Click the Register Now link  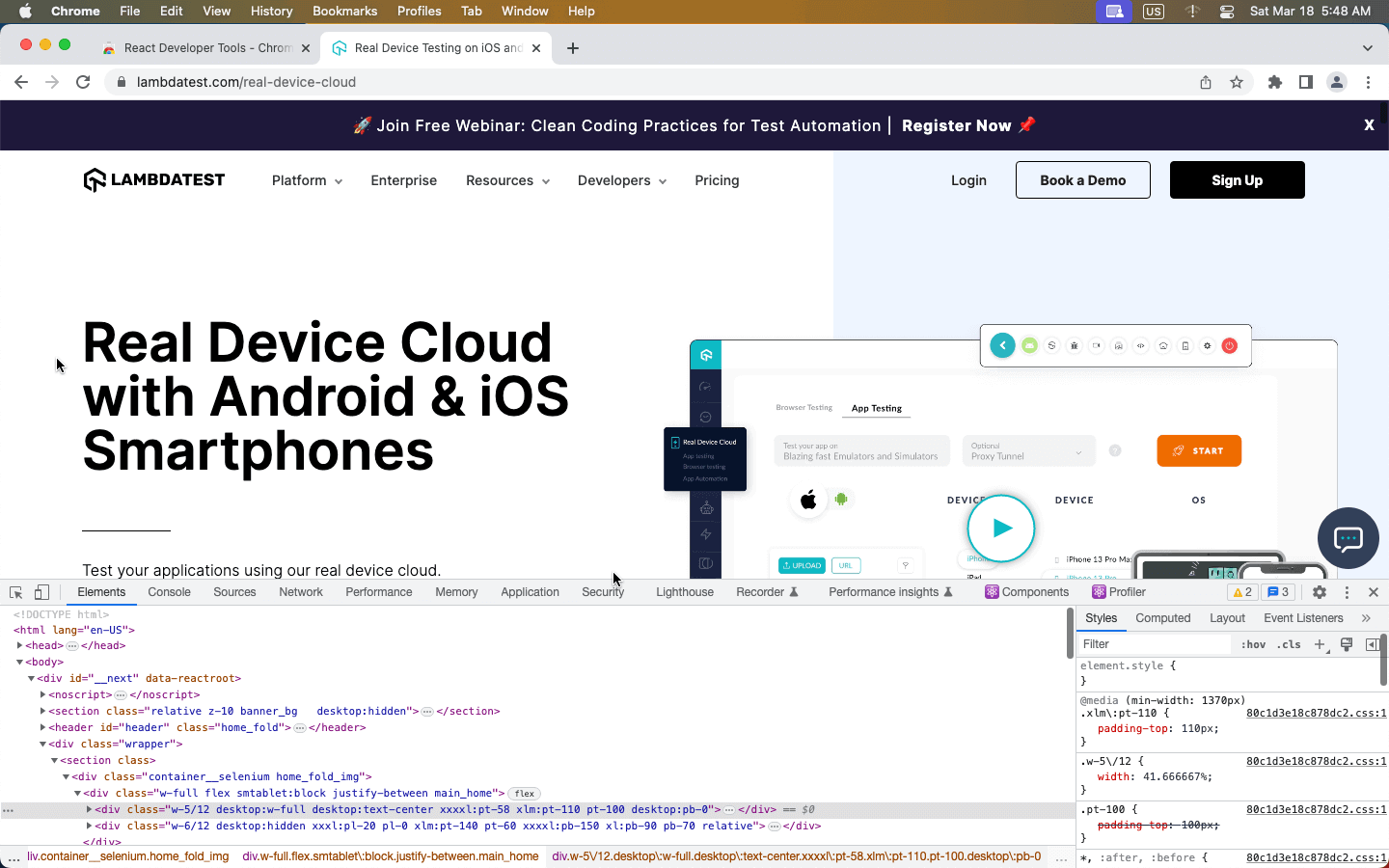[x=956, y=125]
